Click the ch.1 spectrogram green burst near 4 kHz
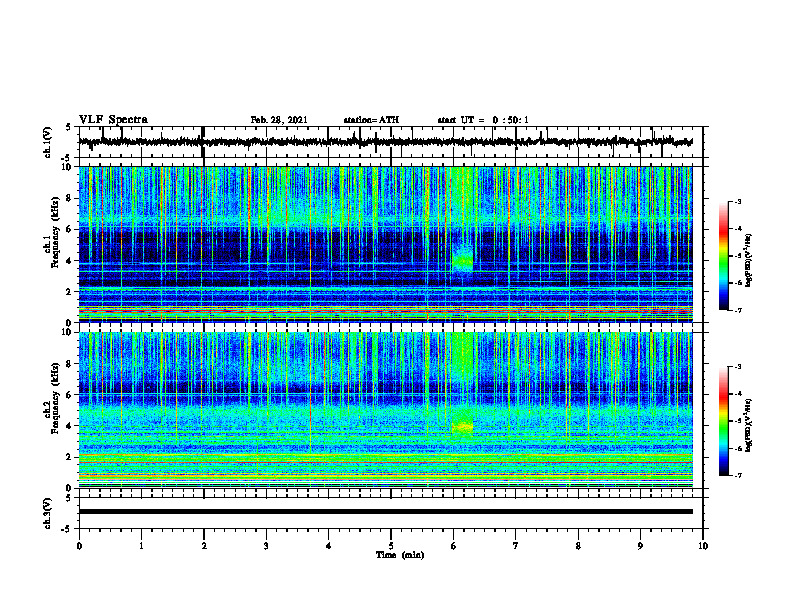 coord(463,261)
